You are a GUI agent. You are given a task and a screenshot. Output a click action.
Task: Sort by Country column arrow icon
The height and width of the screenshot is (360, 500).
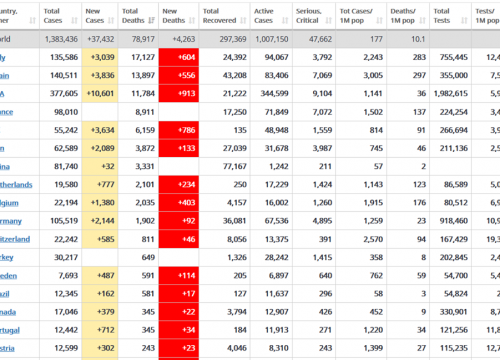(x=32, y=21)
